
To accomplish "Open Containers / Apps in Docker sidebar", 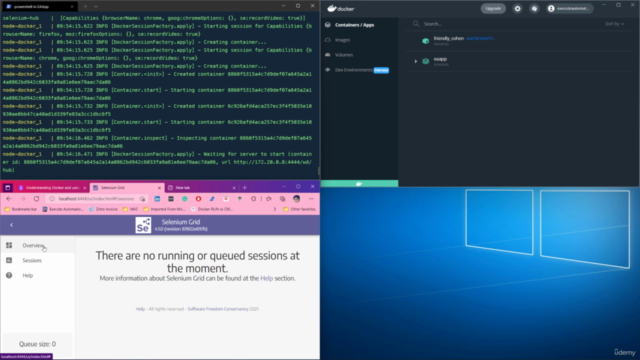I will 354,25.
